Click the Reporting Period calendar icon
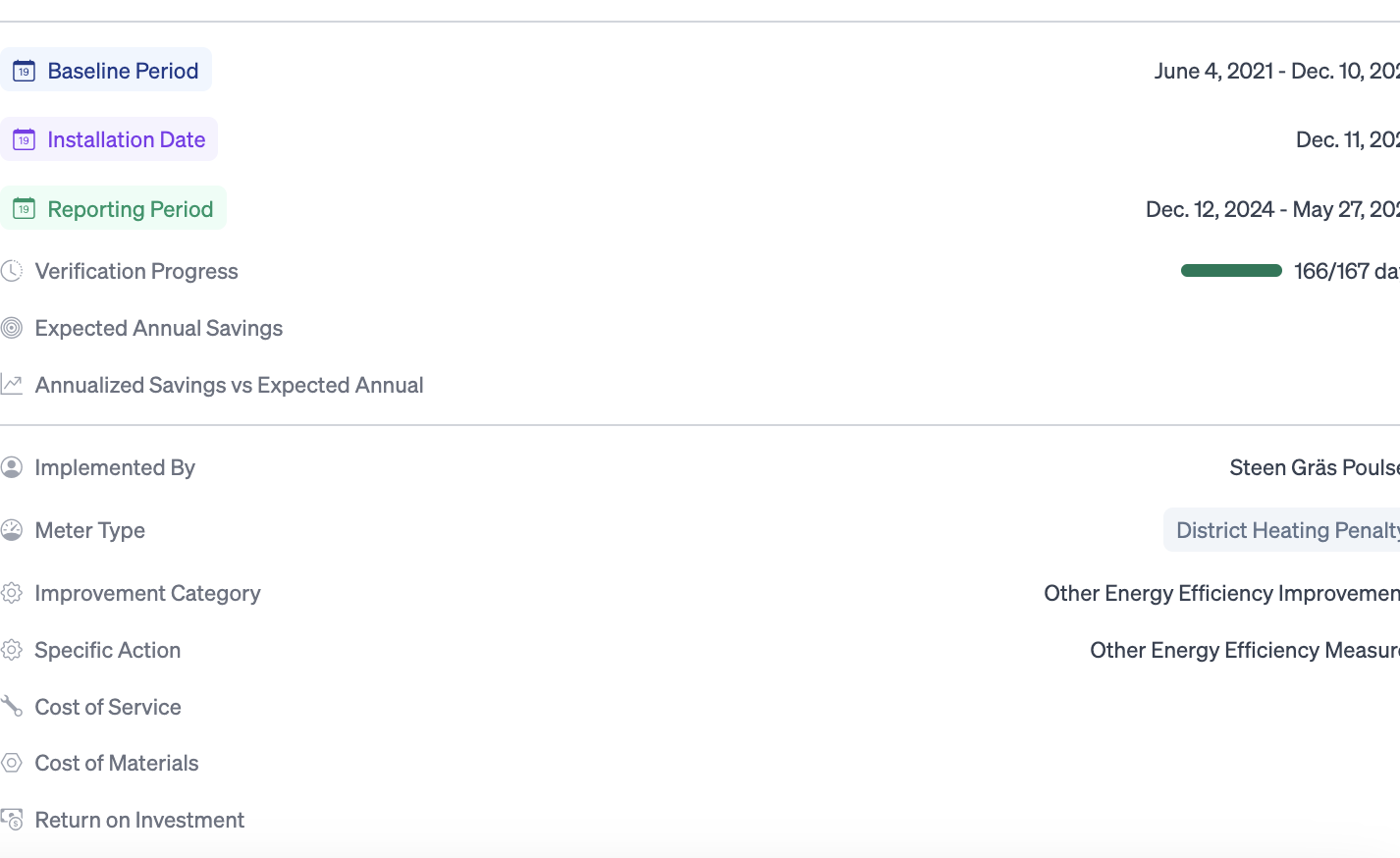Screen dimensions: 1400x858 click(24, 209)
